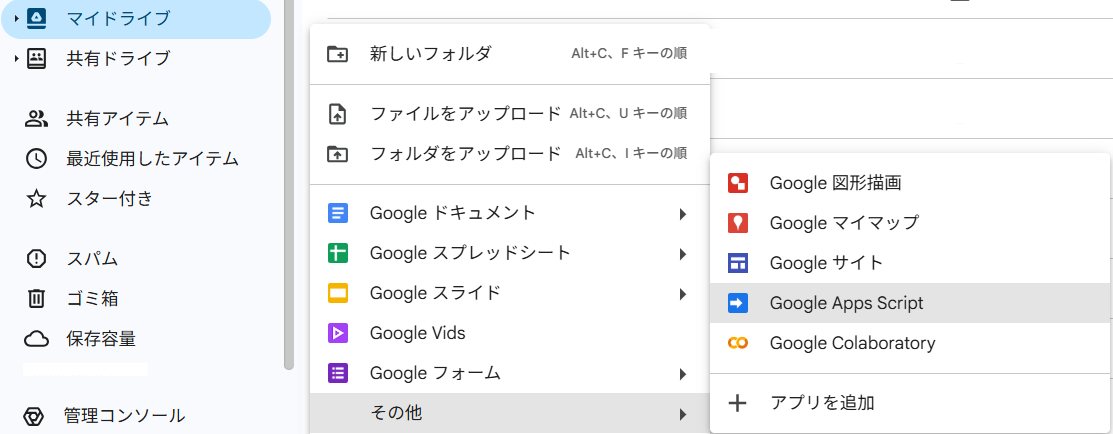Click the Google My Maps pin icon
The width and height of the screenshot is (1113, 434).
[x=738, y=223]
